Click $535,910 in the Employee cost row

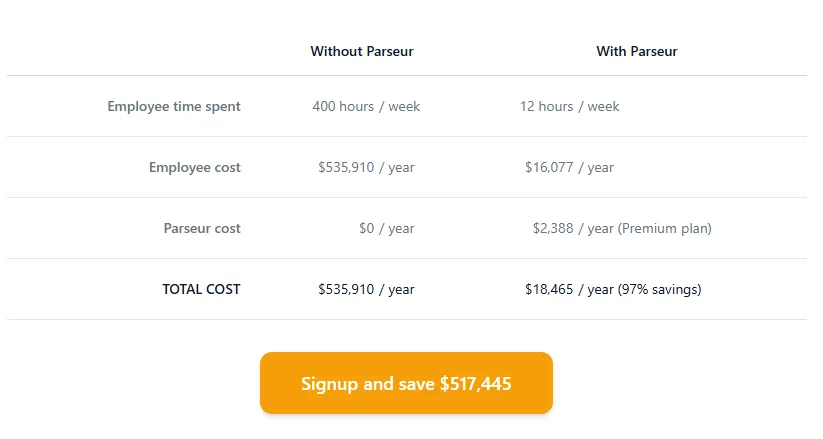point(346,167)
